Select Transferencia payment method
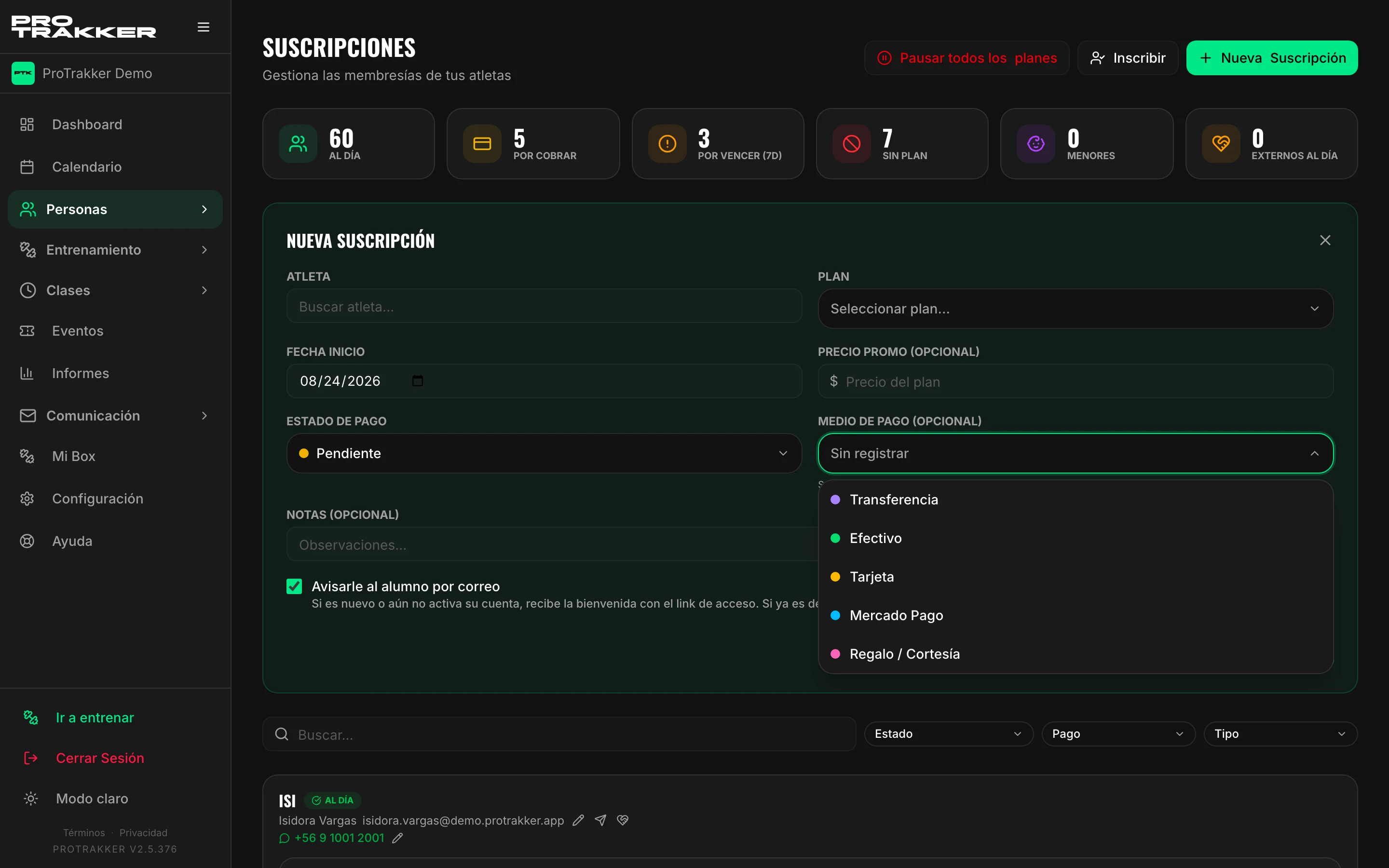This screenshot has width=1389, height=868. 1075,500
